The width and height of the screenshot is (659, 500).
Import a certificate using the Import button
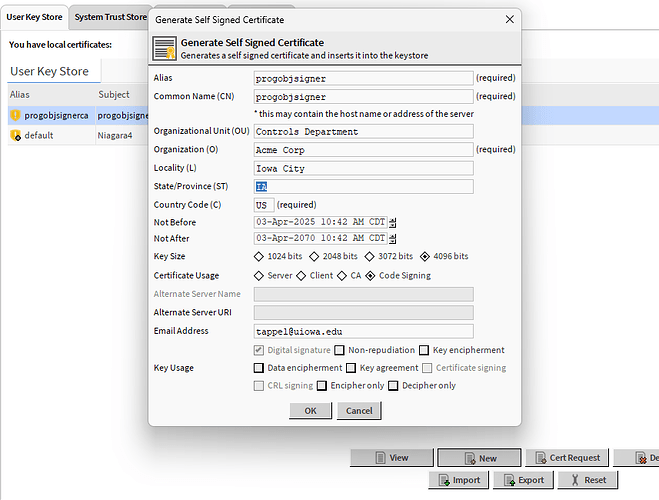(458, 480)
